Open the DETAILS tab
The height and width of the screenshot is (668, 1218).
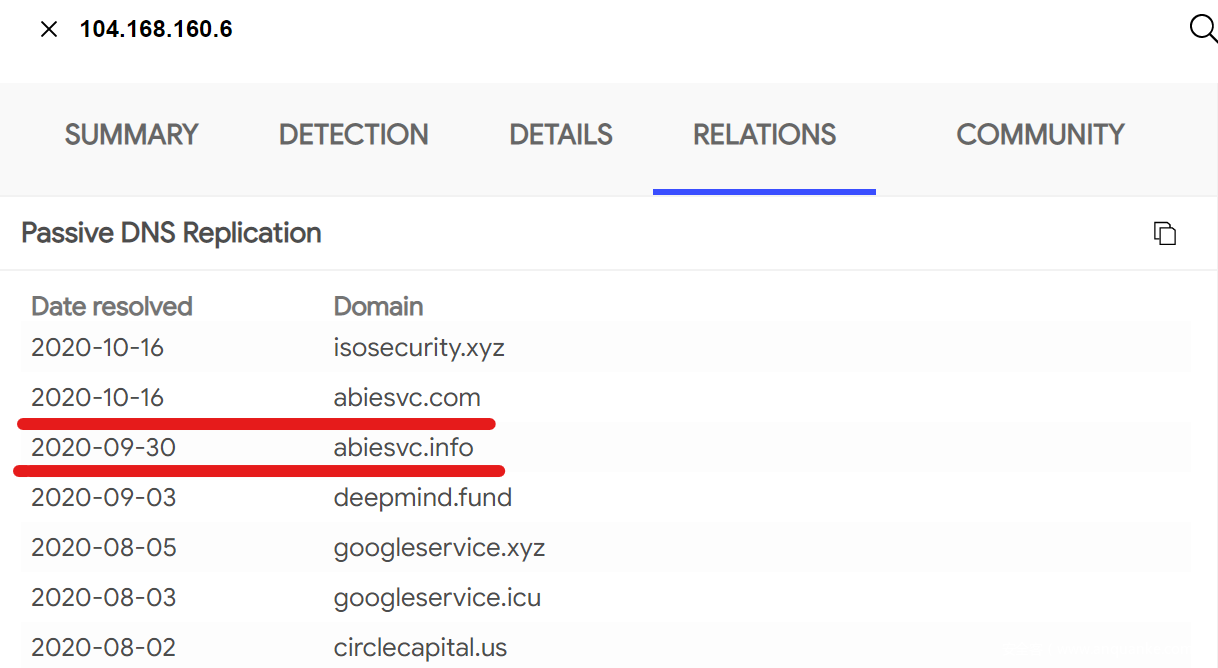click(560, 135)
